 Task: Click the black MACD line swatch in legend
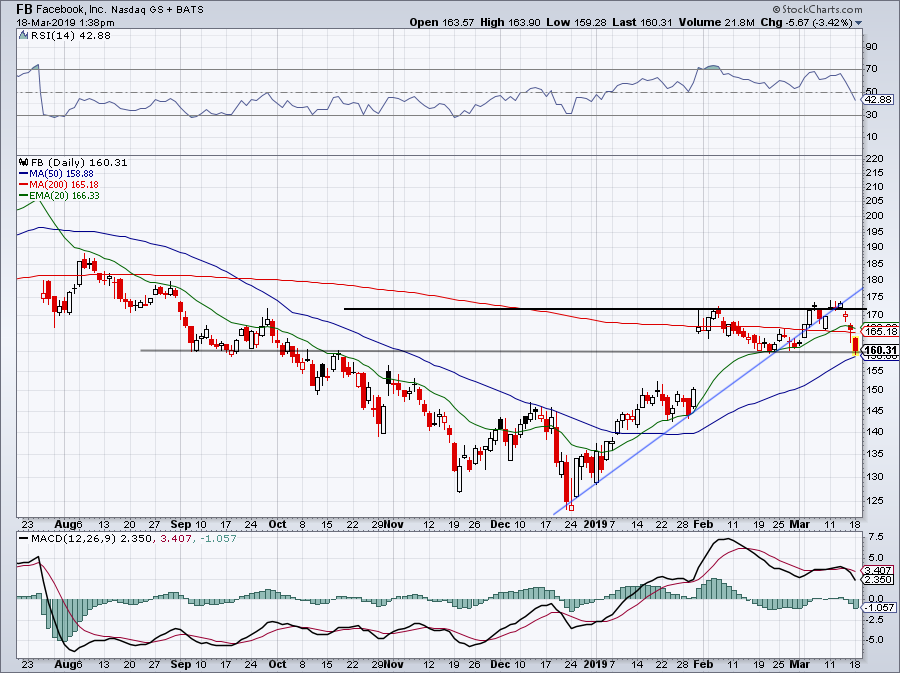[x=24, y=539]
